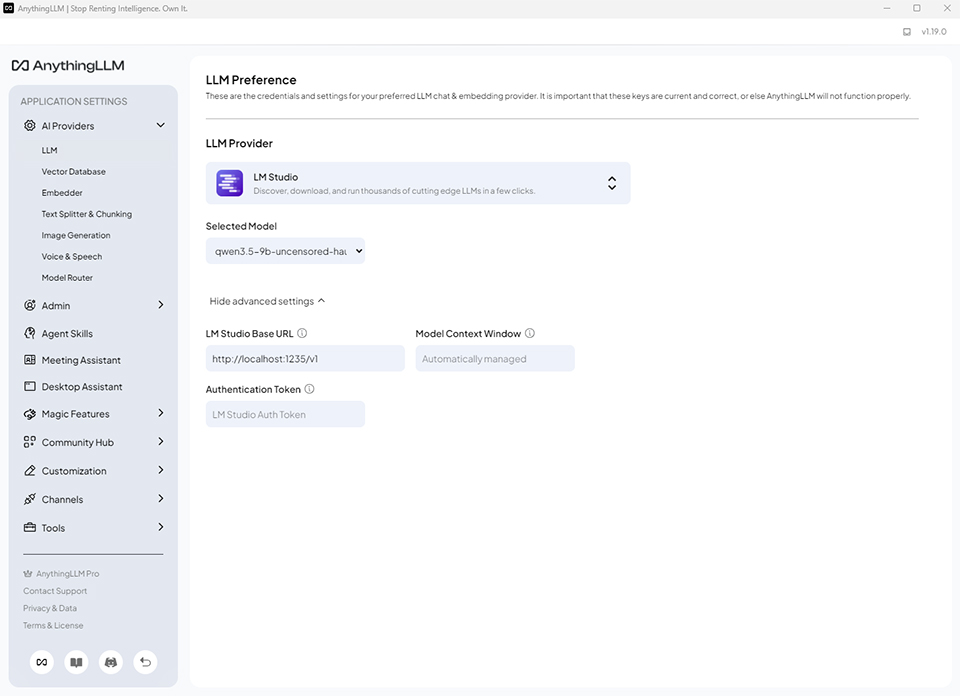This screenshot has height=696, width=960.
Task: Expand the Channels chevron
Action: point(160,498)
